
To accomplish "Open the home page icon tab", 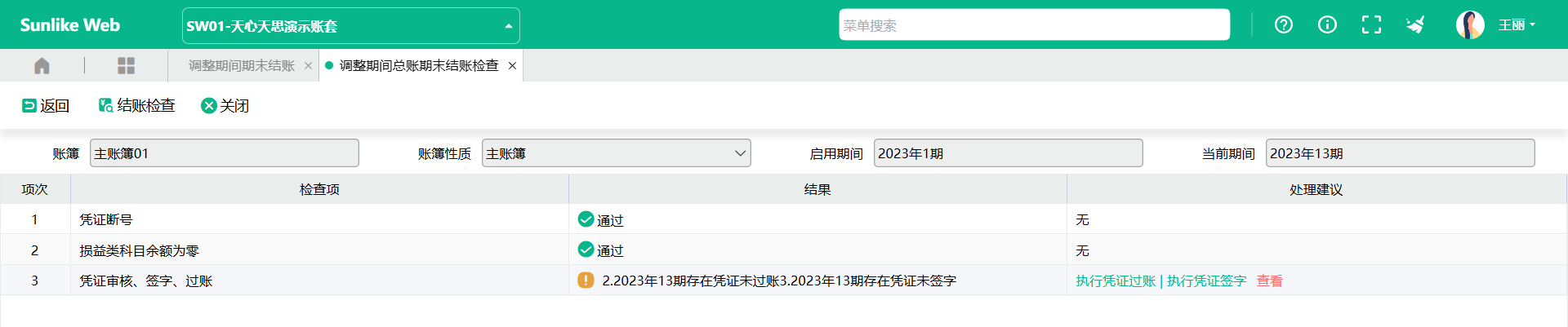I will [42, 66].
